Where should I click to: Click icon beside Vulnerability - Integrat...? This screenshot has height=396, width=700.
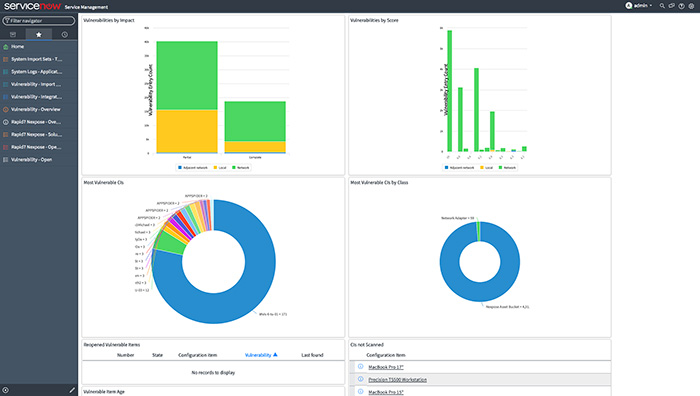click(x=6, y=96)
